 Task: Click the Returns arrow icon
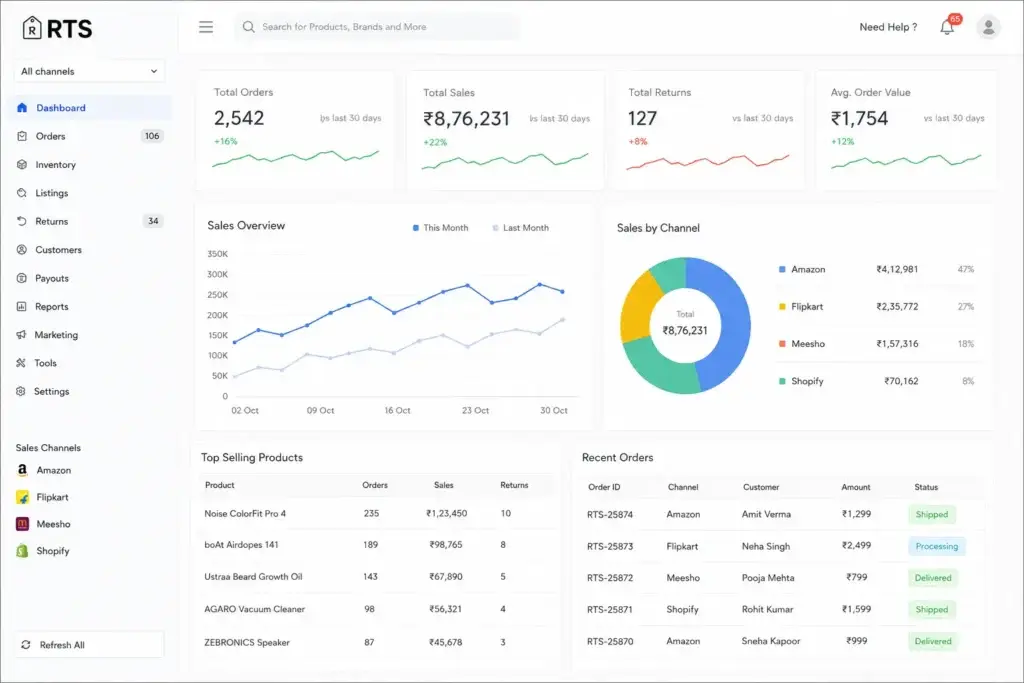tap(22, 221)
